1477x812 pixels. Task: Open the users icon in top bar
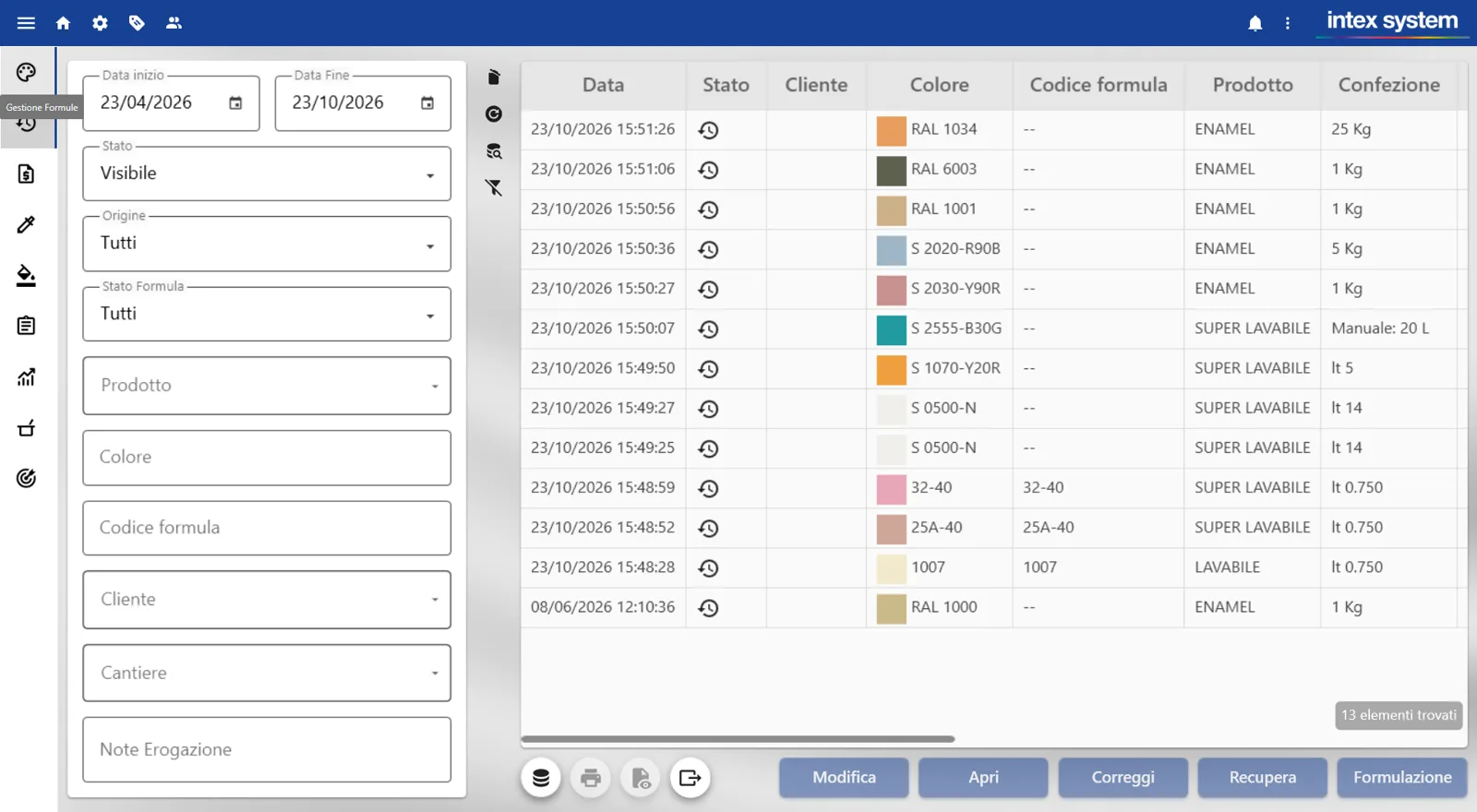coord(174,23)
